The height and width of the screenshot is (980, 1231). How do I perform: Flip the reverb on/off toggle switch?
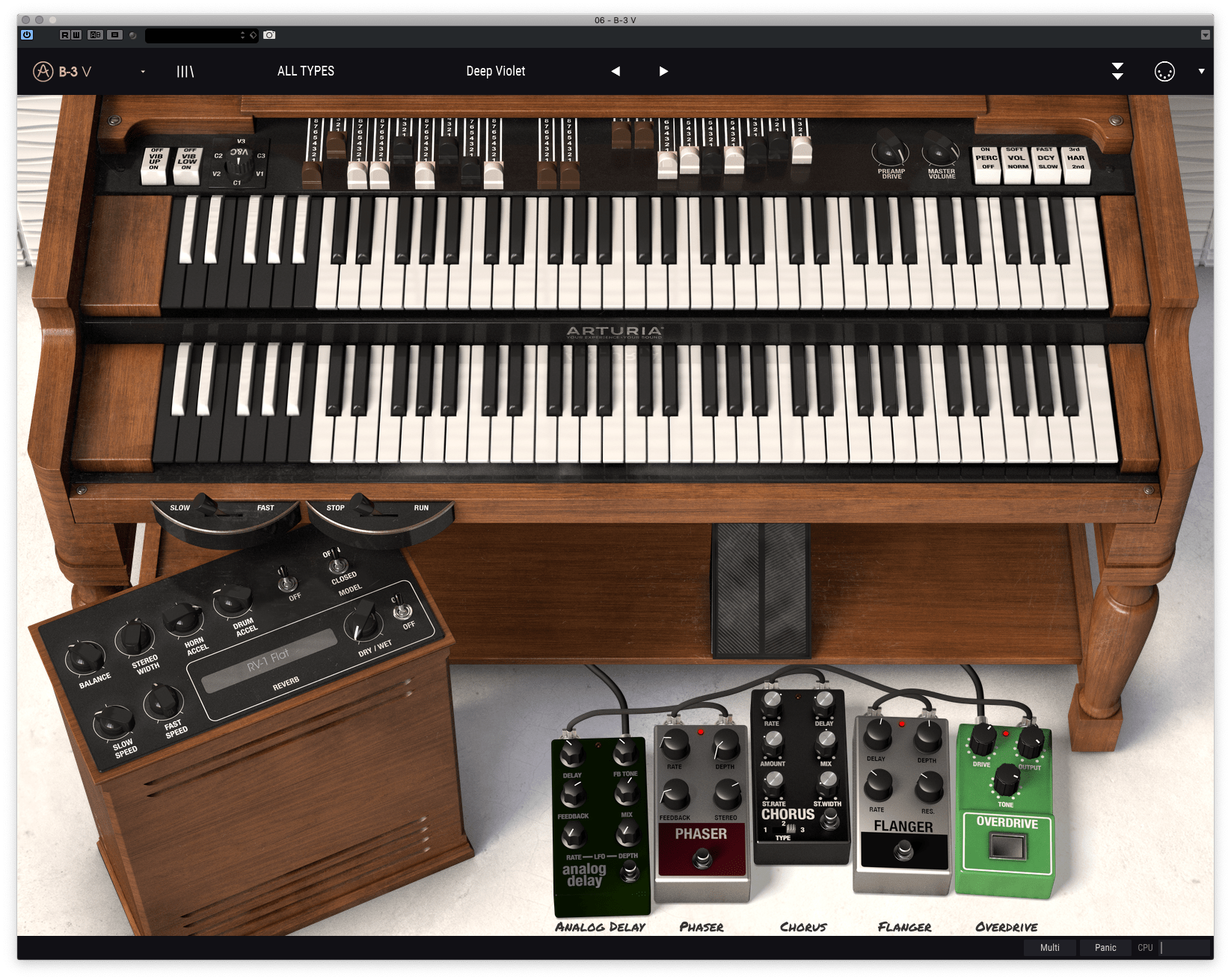[402, 609]
